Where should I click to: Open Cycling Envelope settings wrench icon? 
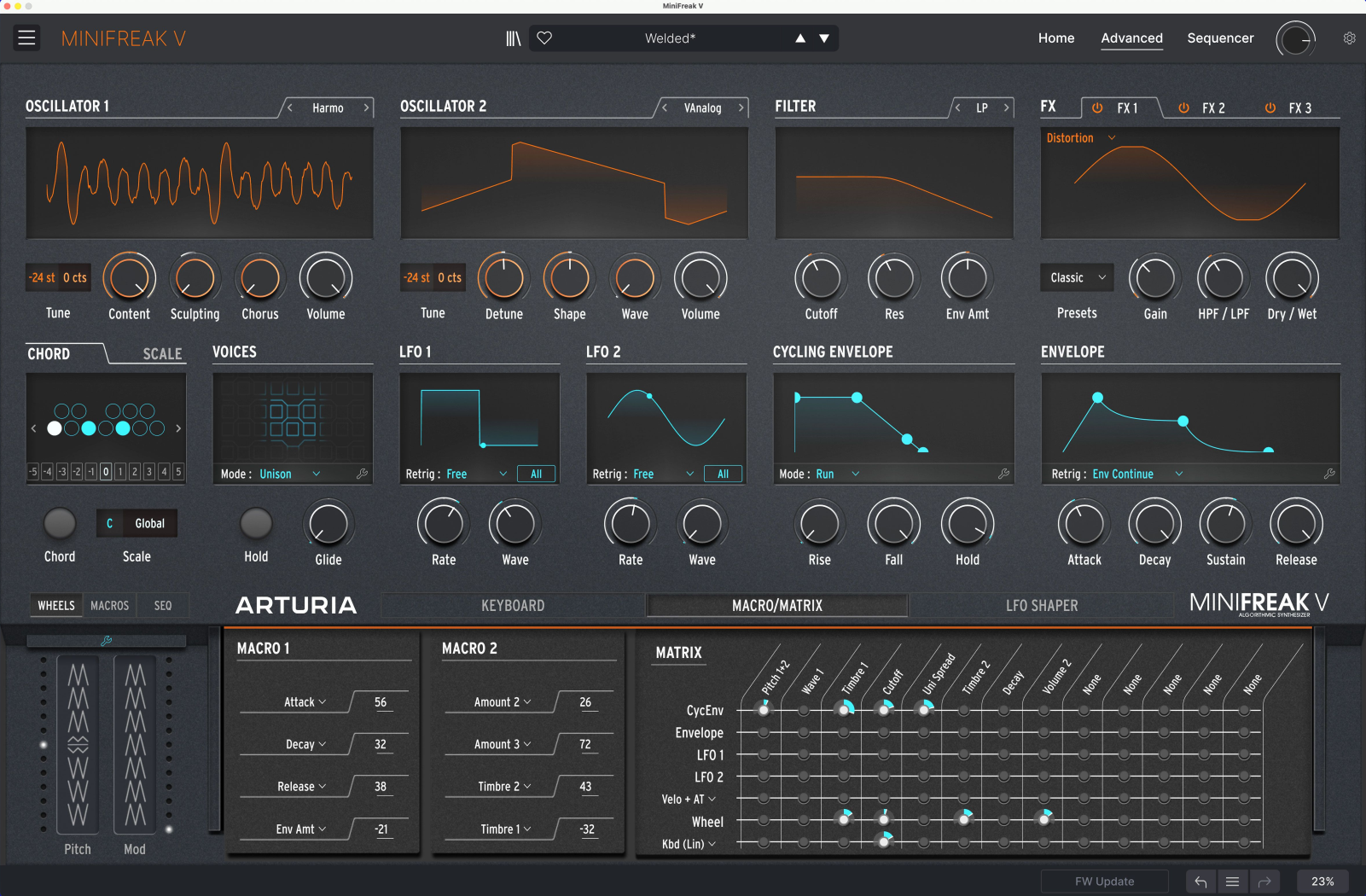(x=1003, y=474)
